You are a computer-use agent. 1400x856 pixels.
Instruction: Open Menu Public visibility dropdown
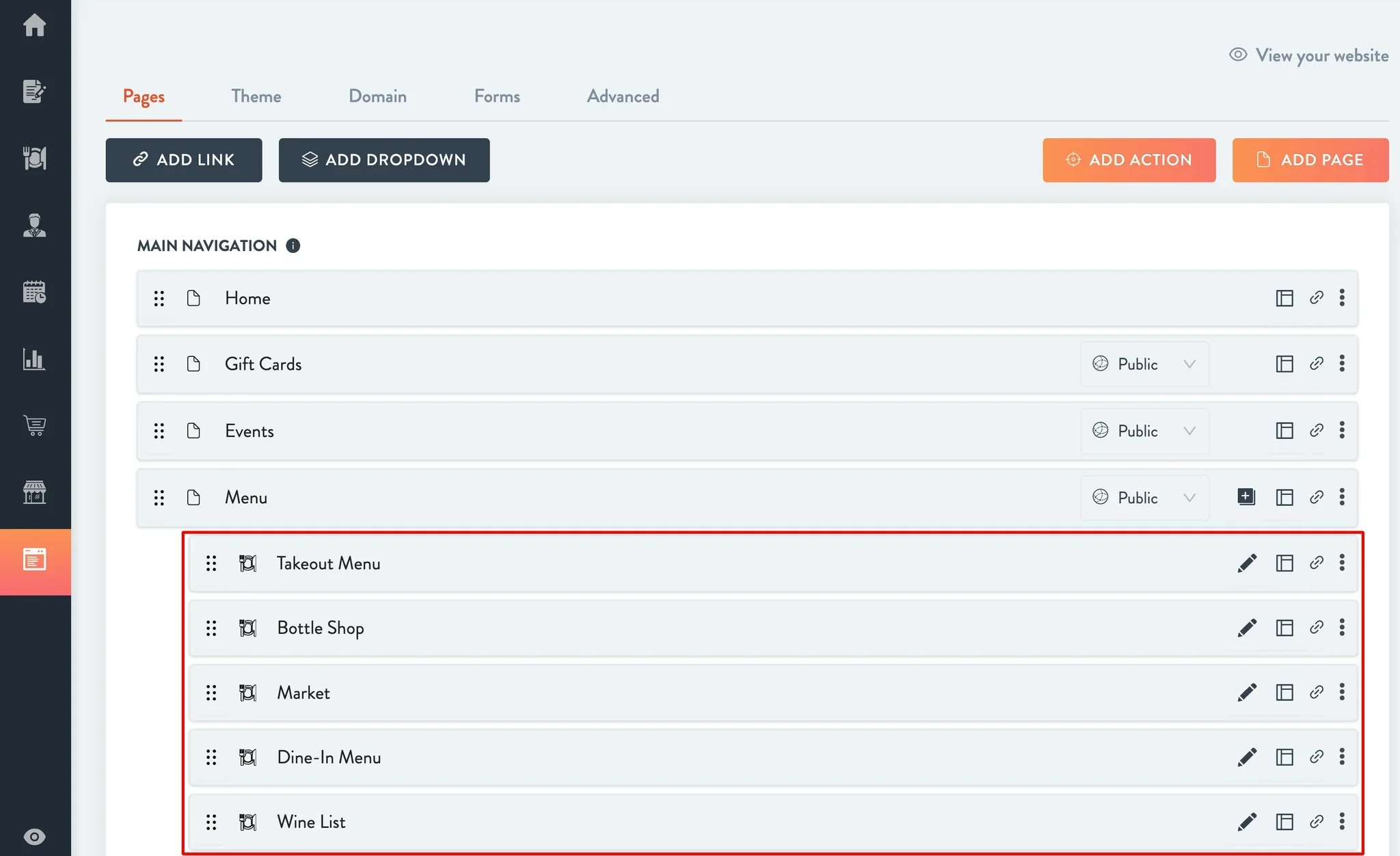coord(1144,497)
